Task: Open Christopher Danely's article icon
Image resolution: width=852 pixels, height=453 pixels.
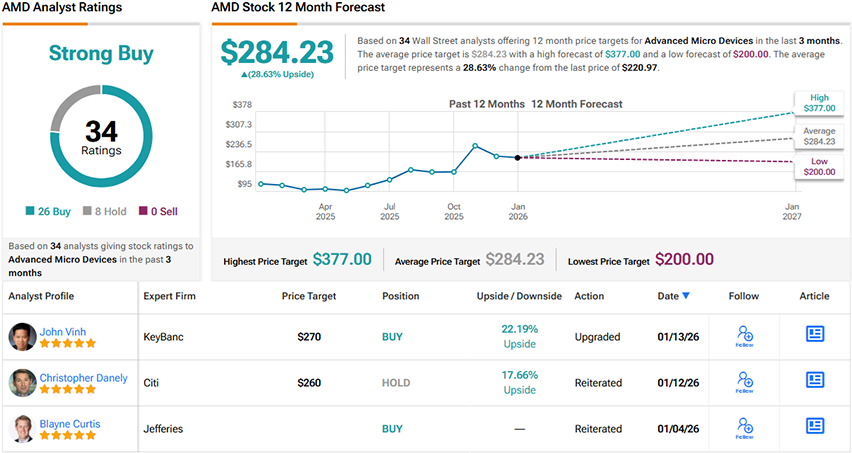Action: point(815,380)
